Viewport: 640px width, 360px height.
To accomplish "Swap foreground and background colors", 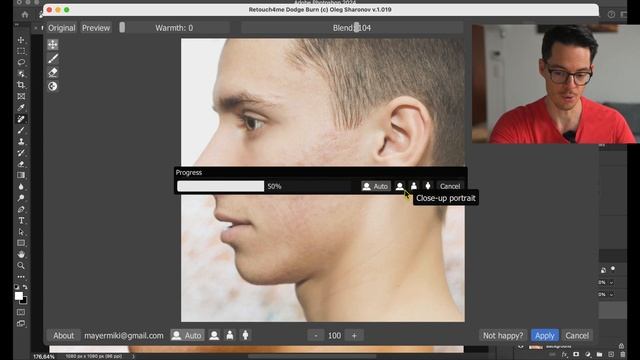I will click(x=25, y=287).
